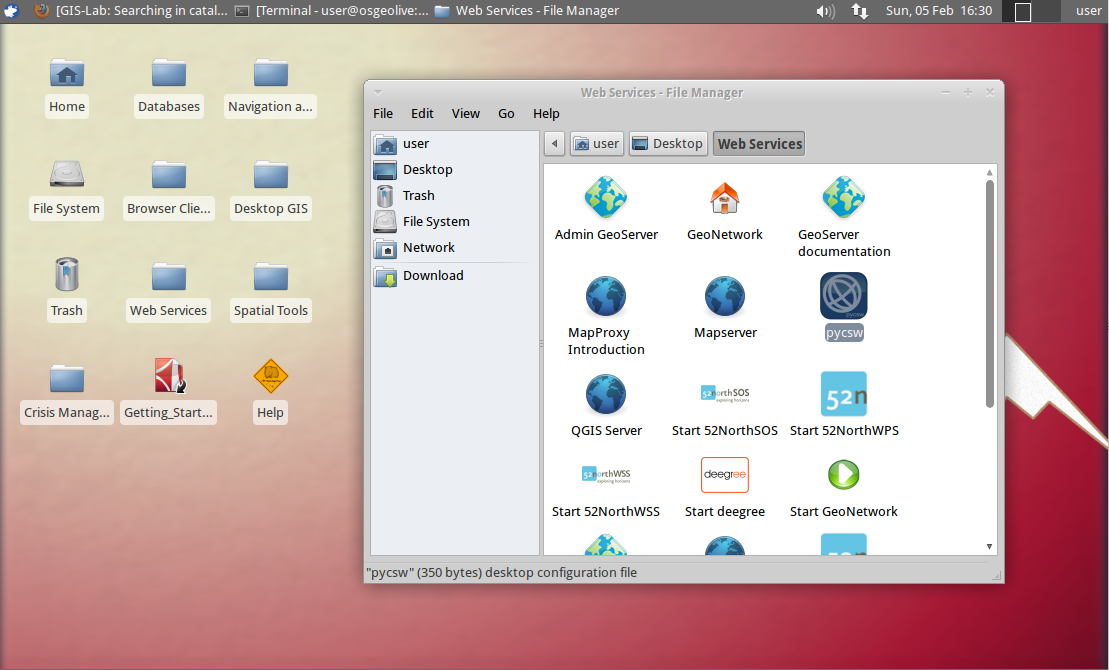Open Trash in the side pane
Image resolution: width=1109 pixels, height=670 pixels.
click(x=455, y=195)
